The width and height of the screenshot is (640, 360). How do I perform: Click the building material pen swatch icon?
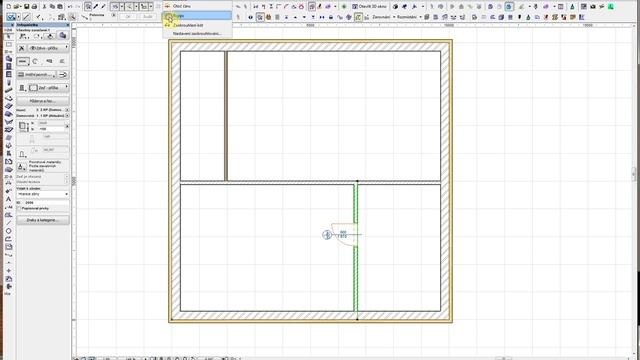[22, 167]
